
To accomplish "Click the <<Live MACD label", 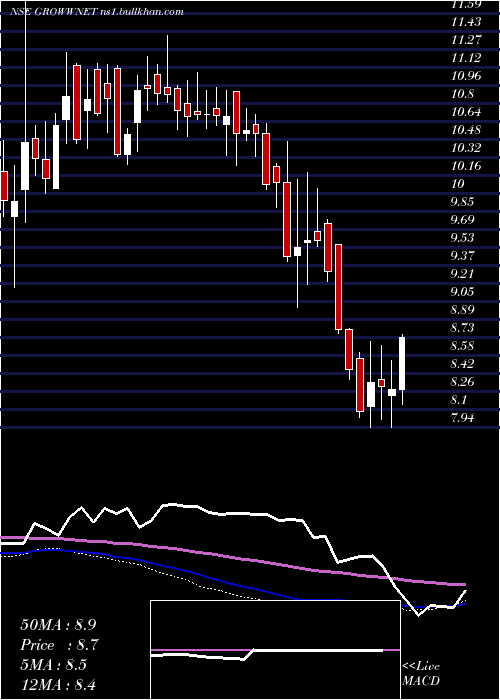I will (421, 674).
